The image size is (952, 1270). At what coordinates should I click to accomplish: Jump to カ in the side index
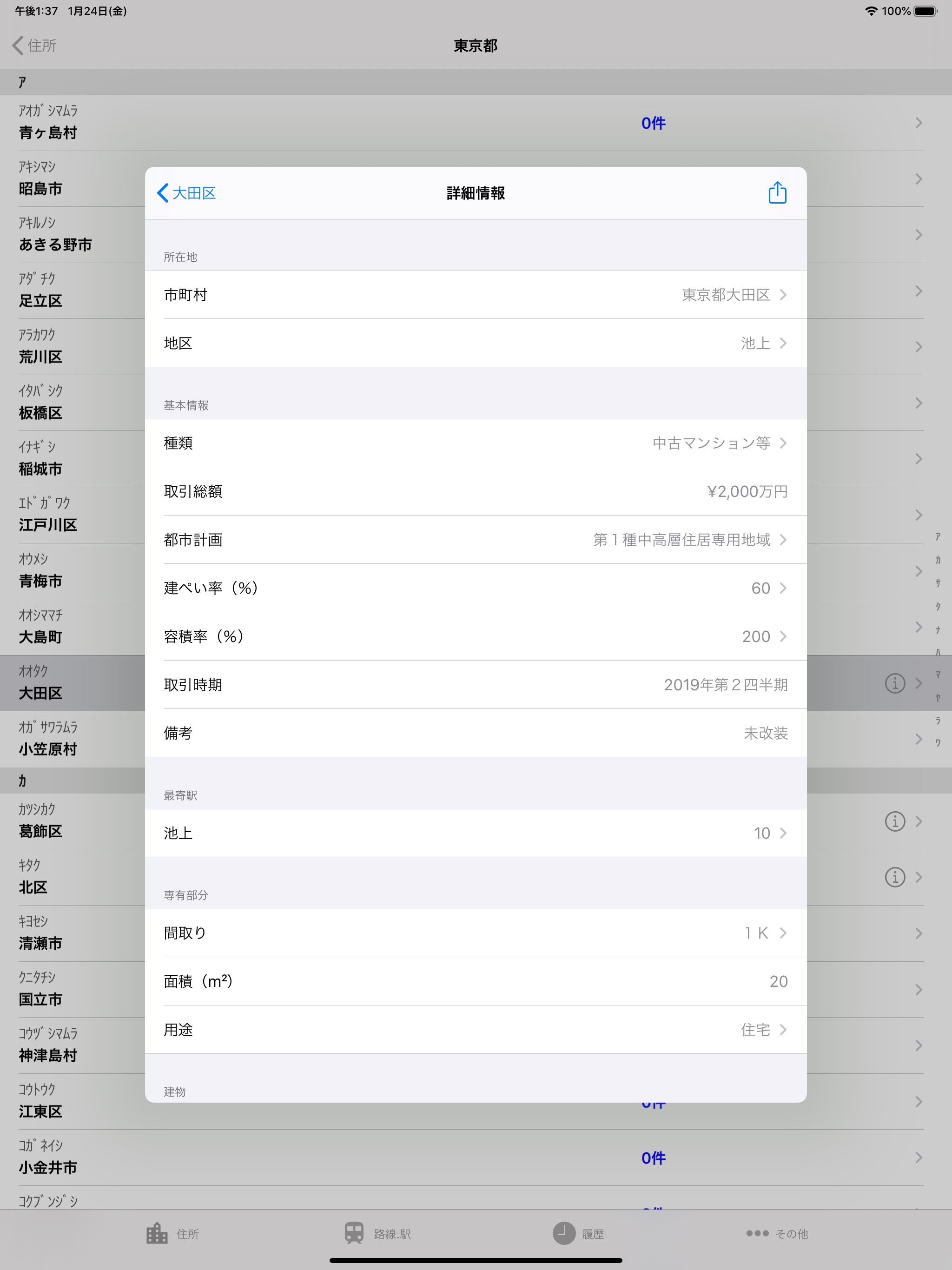click(938, 559)
